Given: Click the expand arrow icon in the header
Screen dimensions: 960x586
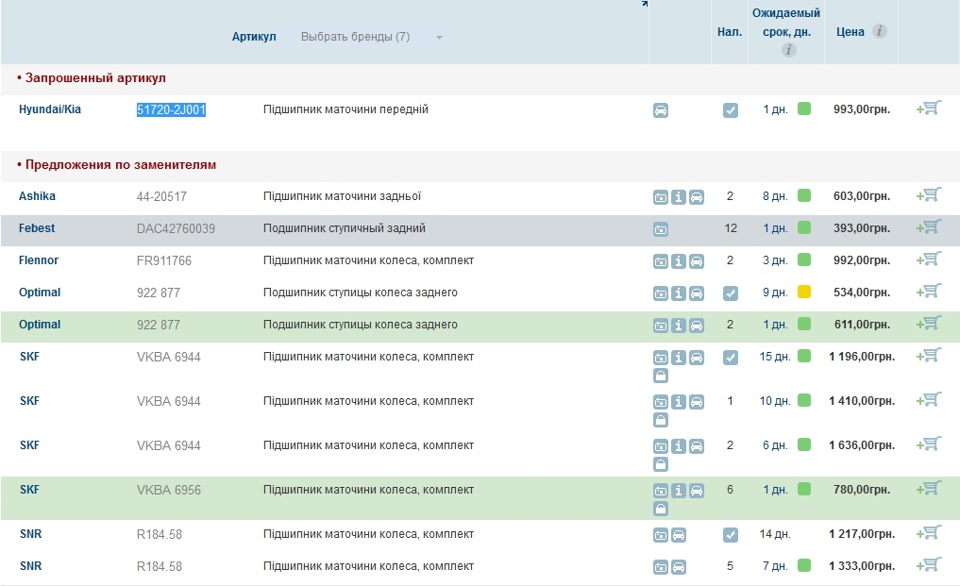Looking at the screenshot, I should (644, 4).
